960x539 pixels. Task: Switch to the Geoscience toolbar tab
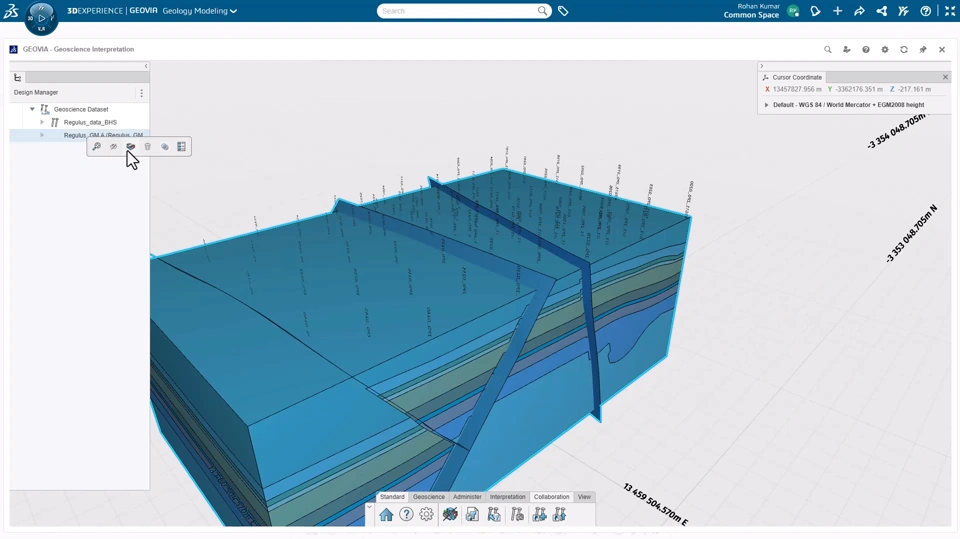pos(429,497)
